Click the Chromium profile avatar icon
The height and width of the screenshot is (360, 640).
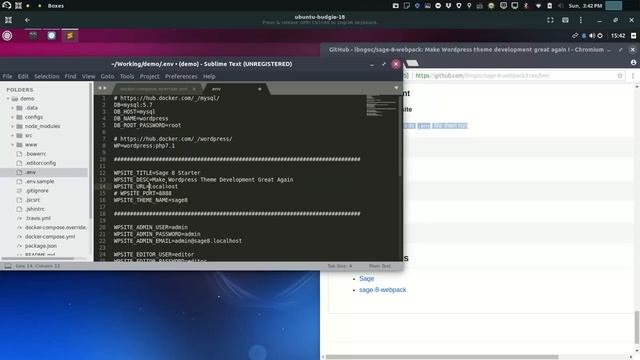[633, 62]
